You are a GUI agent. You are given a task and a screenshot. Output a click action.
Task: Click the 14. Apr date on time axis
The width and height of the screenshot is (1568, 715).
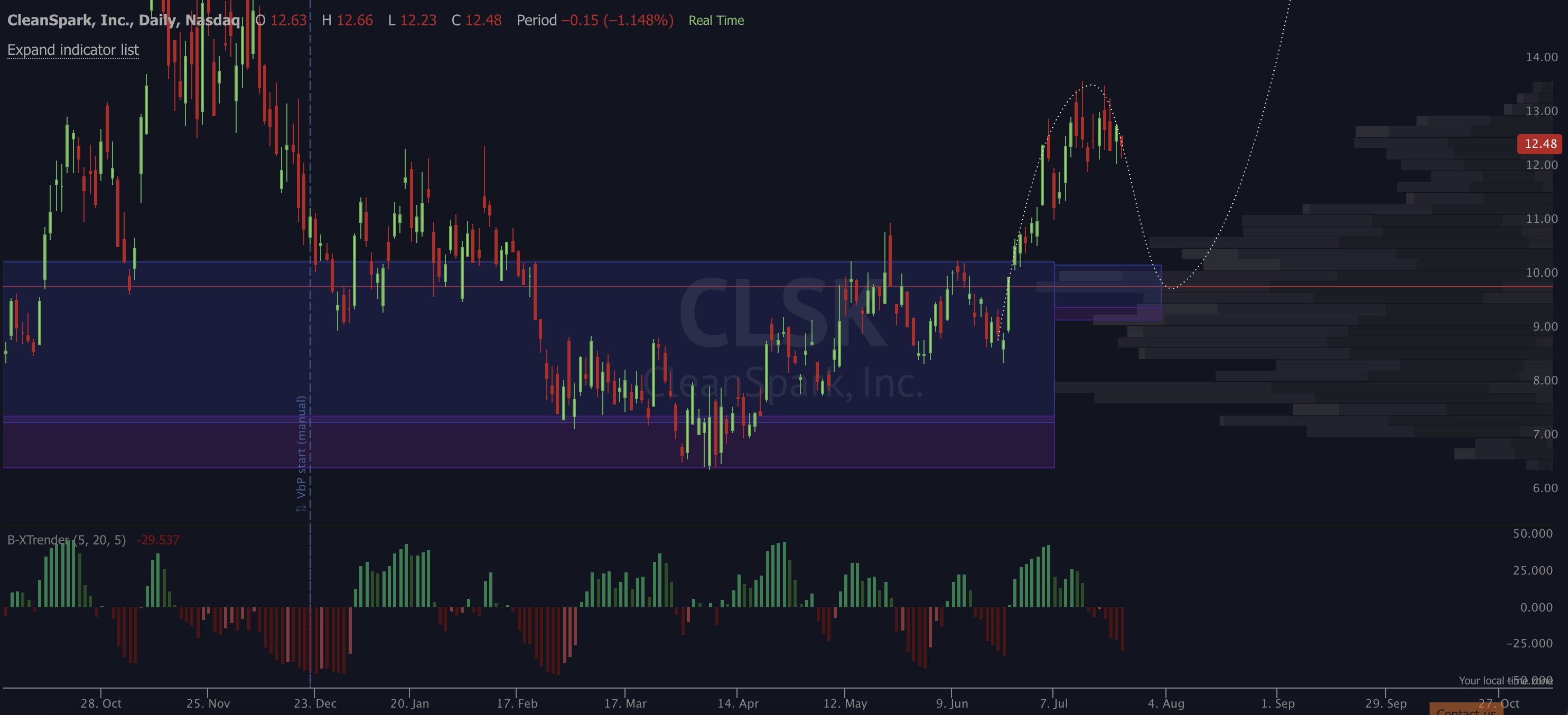pos(738,703)
